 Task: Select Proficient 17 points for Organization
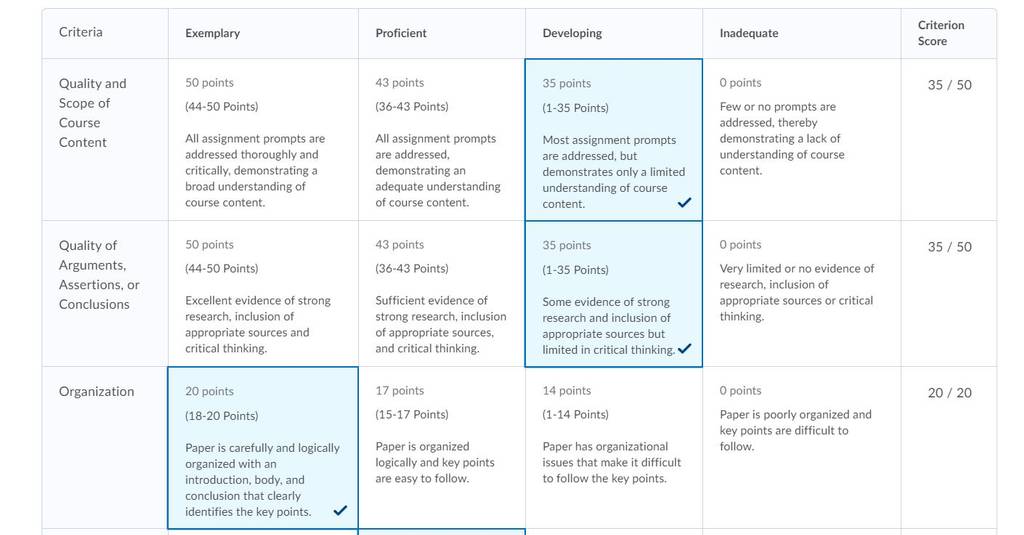pos(441,447)
